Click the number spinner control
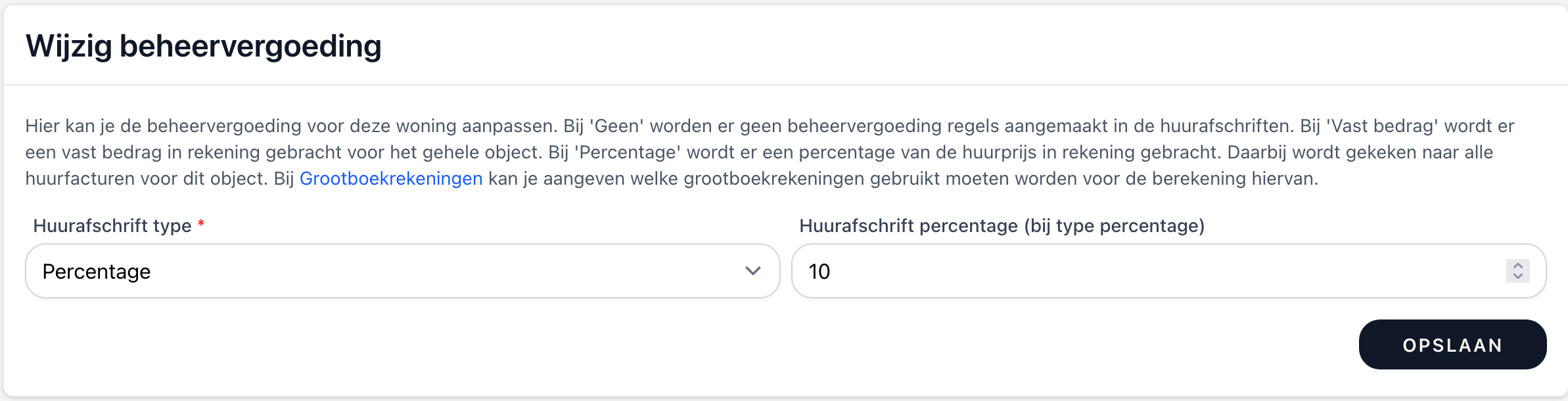The image size is (1568, 401). click(x=1519, y=270)
